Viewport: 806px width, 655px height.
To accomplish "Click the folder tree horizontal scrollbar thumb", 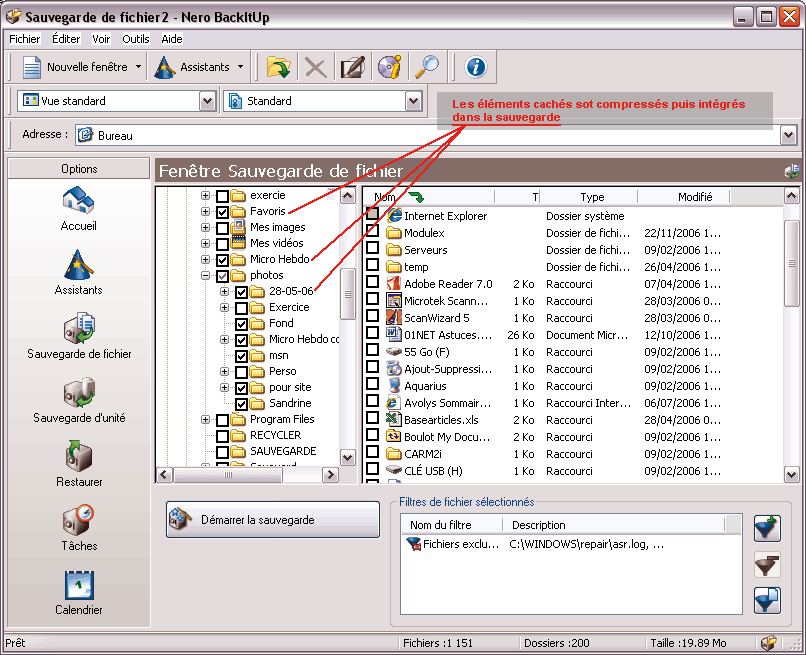I will [228, 475].
